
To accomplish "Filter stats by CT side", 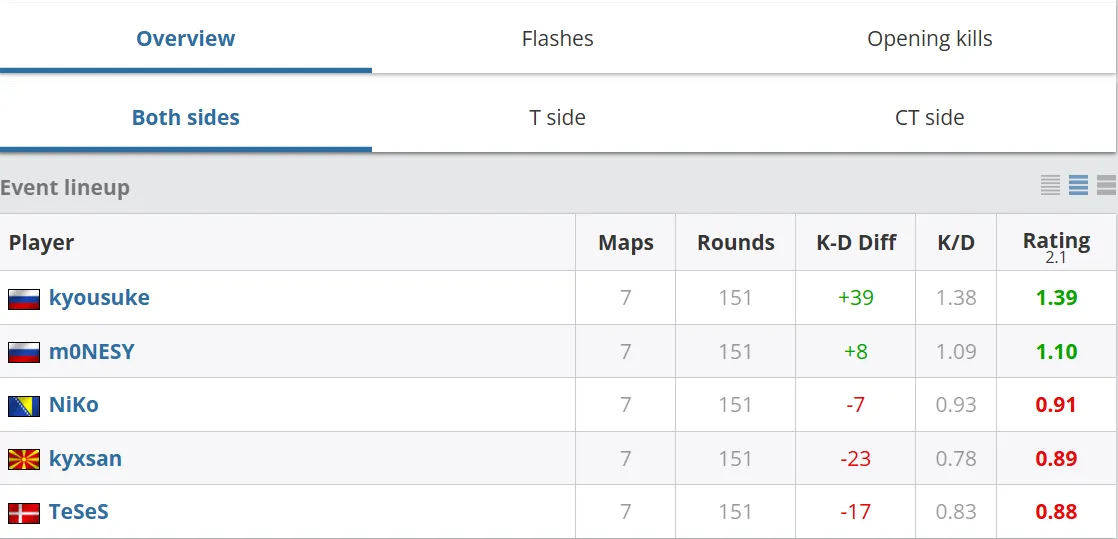I will tap(930, 117).
